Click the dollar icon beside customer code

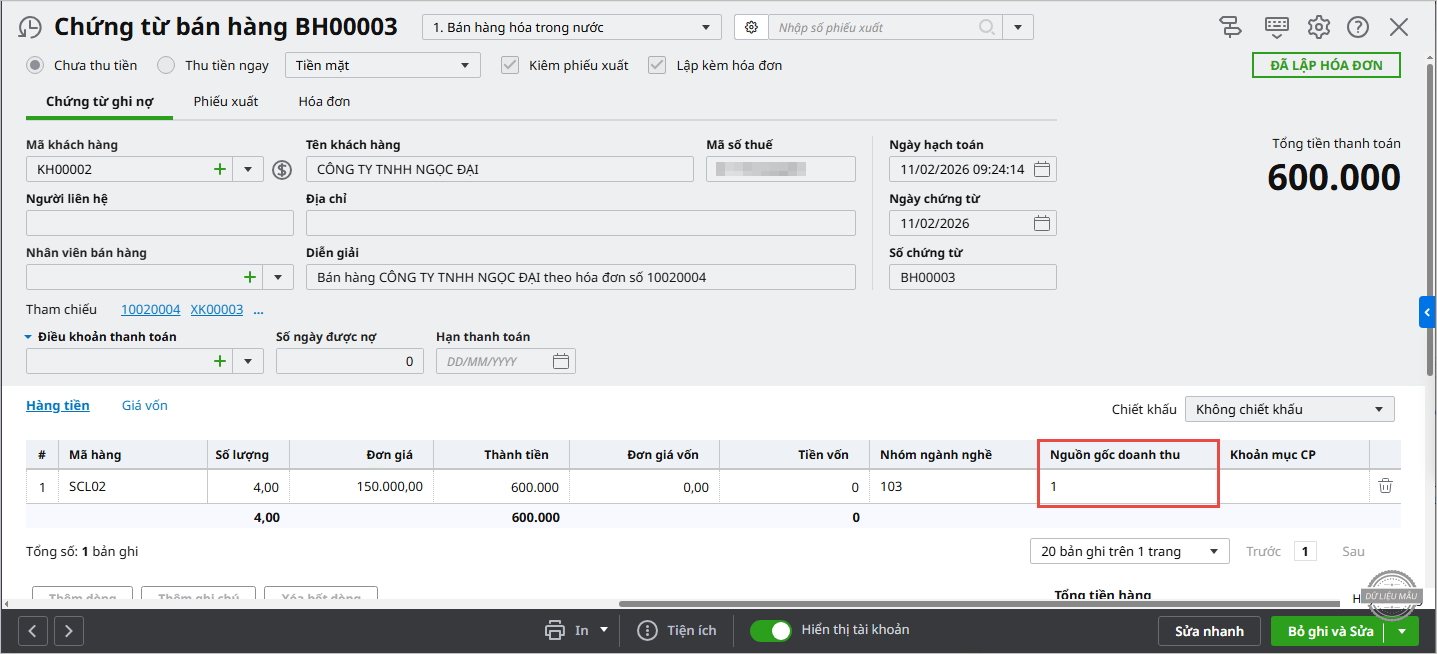(282, 170)
